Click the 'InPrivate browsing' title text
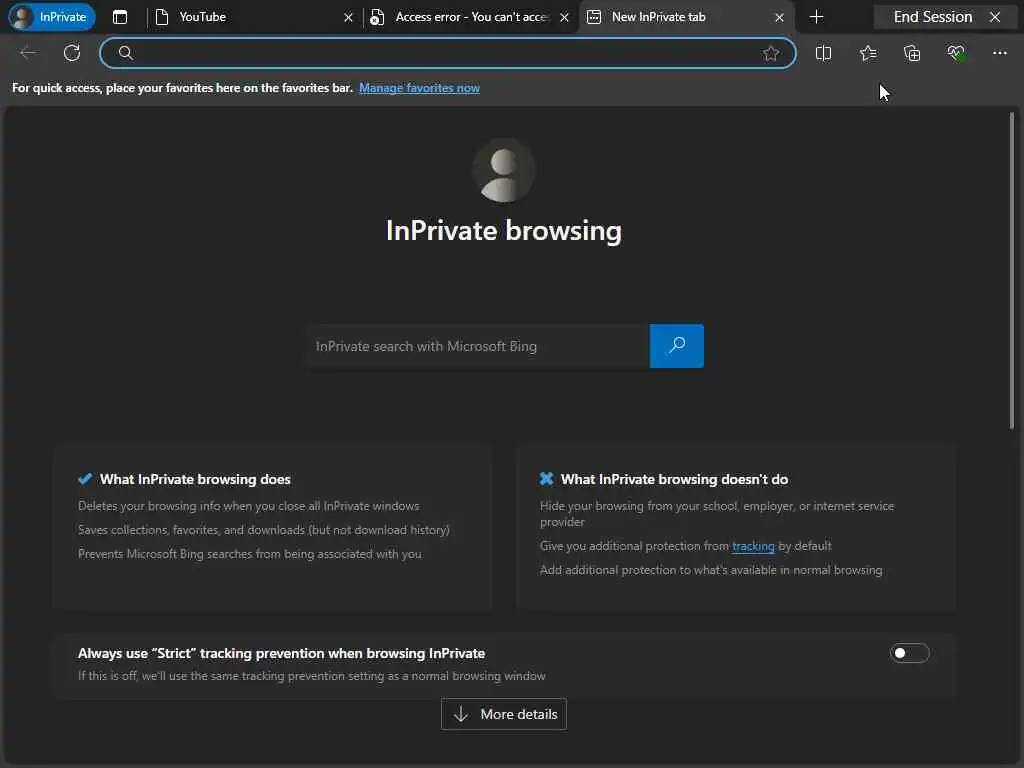This screenshot has height=768, width=1024. point(504,231)
